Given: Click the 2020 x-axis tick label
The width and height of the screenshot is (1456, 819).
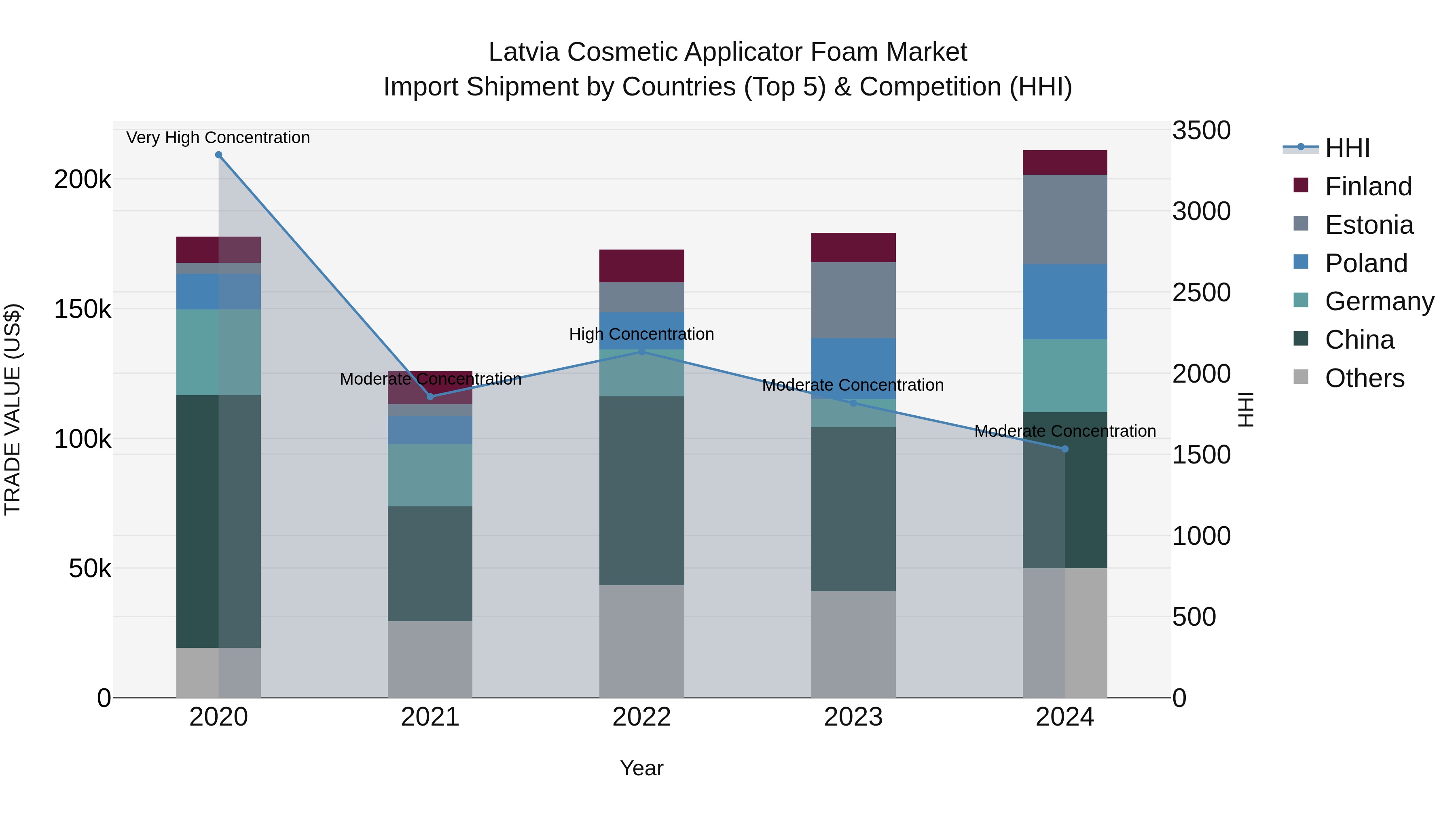Looking at the screenshot, I should 219,717.
